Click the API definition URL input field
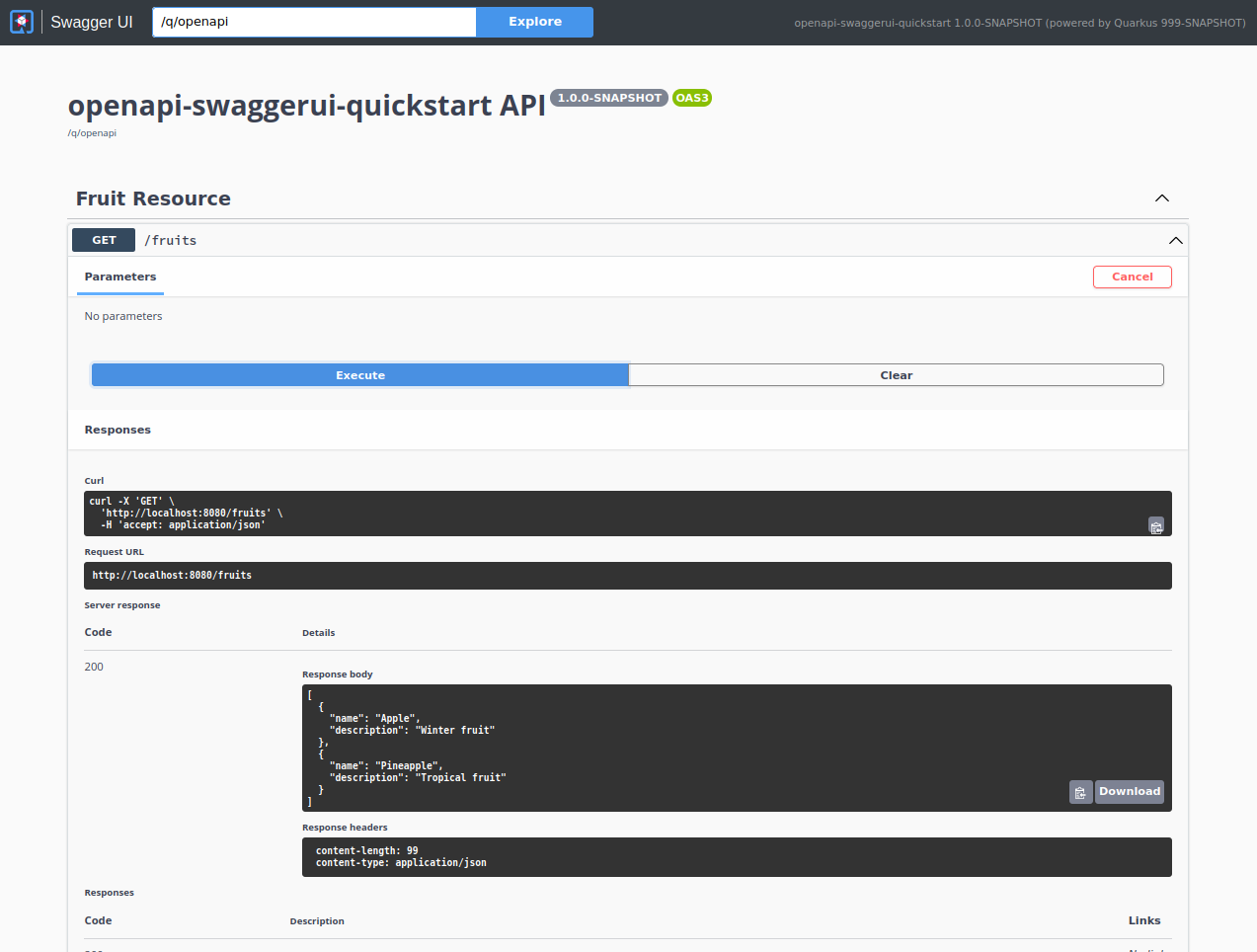1257x952 pixels. click(313, 22)
